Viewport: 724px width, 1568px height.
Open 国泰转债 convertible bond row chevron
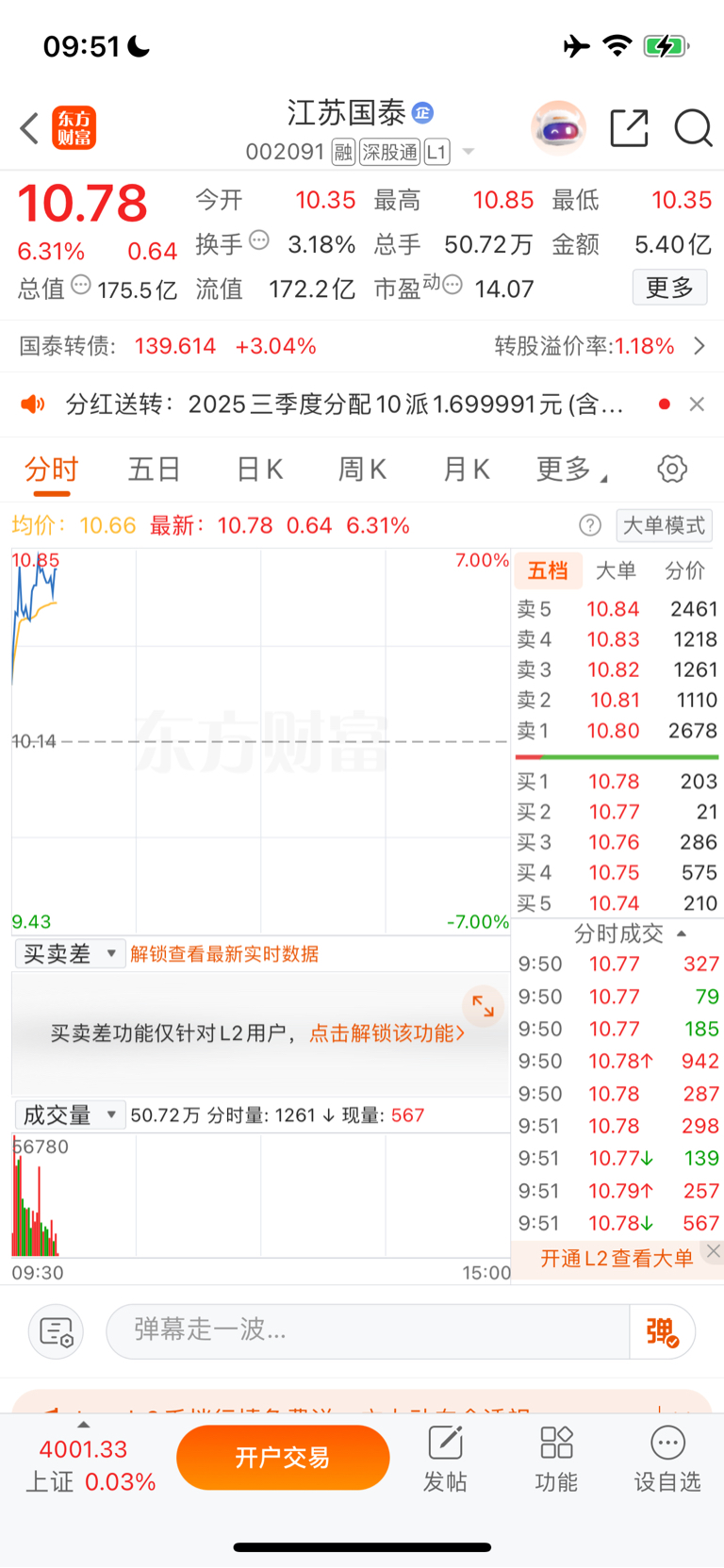(699, 346)
